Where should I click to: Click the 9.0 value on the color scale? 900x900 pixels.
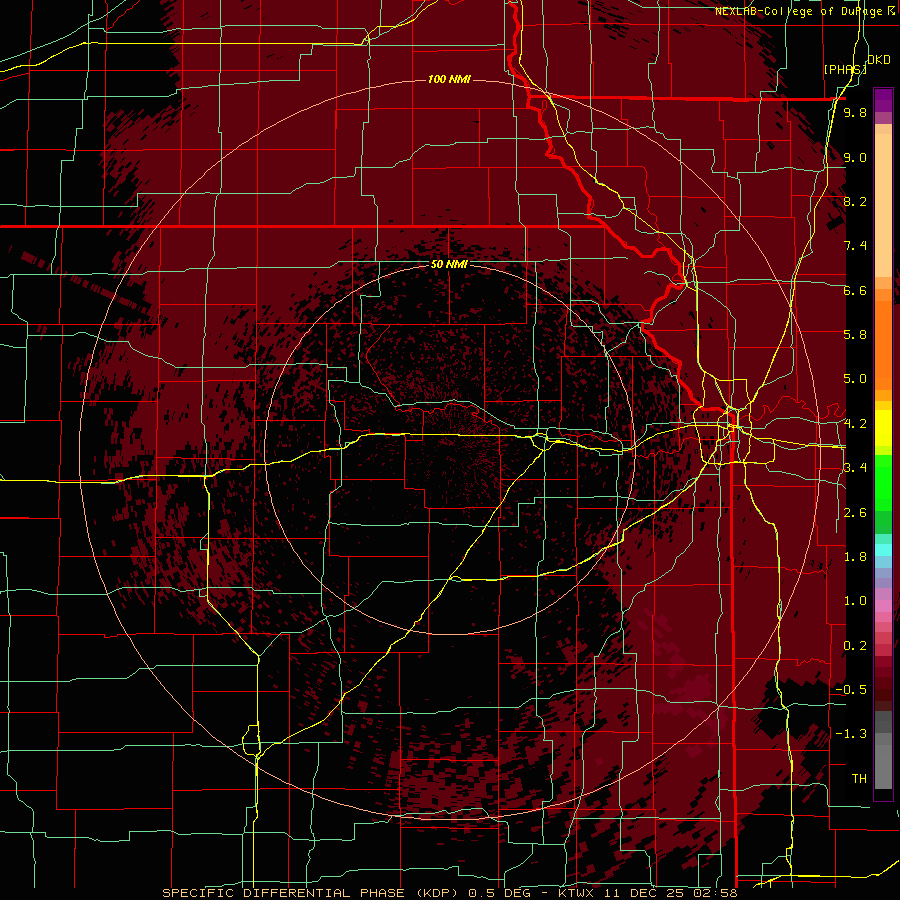click(855, 157)
